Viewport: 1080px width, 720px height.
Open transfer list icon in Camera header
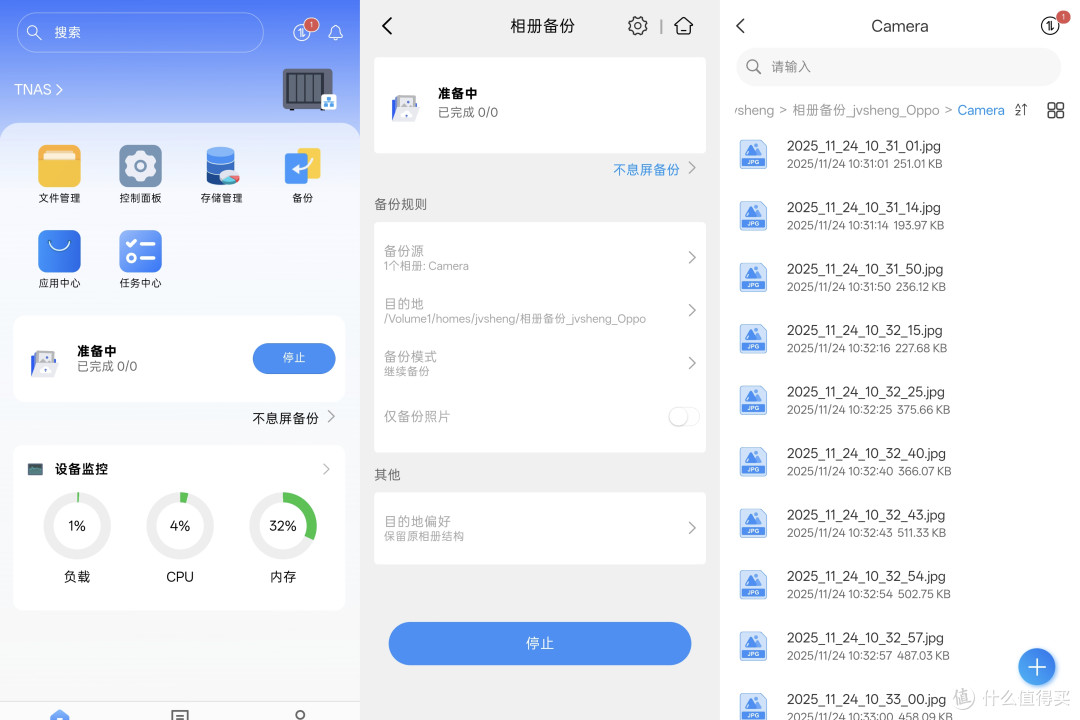(1050, 25)
